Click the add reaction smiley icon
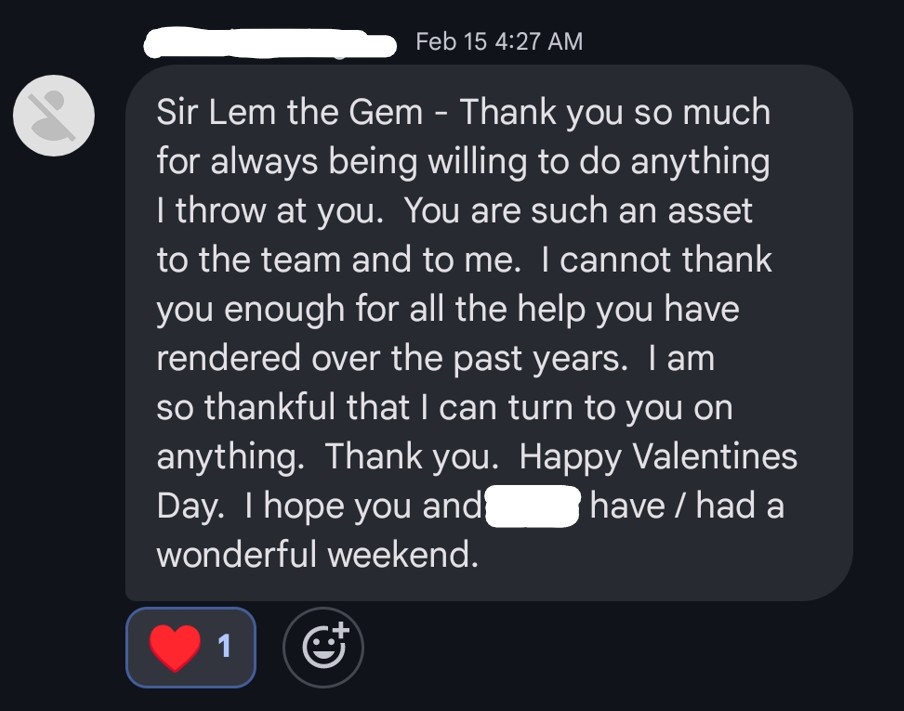 323,647
